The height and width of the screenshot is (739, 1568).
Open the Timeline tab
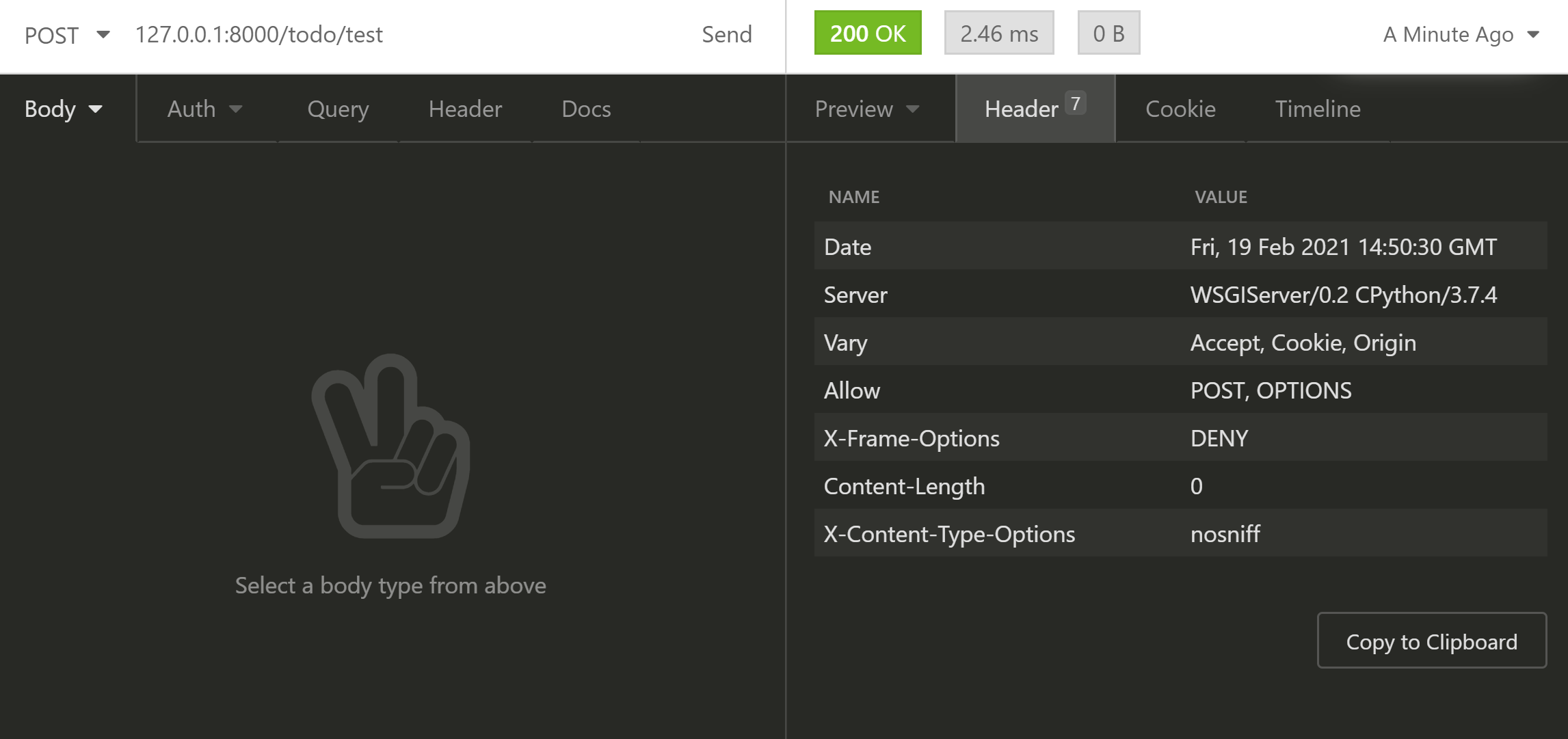(x=1317, y=109)
